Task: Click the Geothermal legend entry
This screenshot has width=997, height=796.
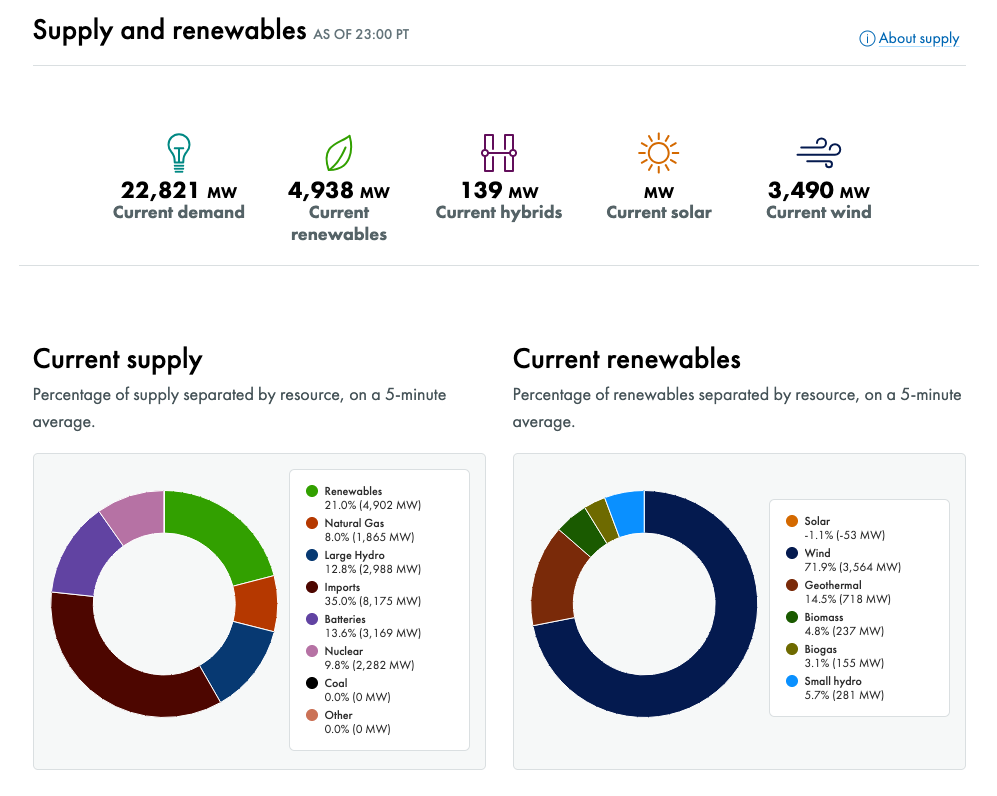Action: click(832, 585)
